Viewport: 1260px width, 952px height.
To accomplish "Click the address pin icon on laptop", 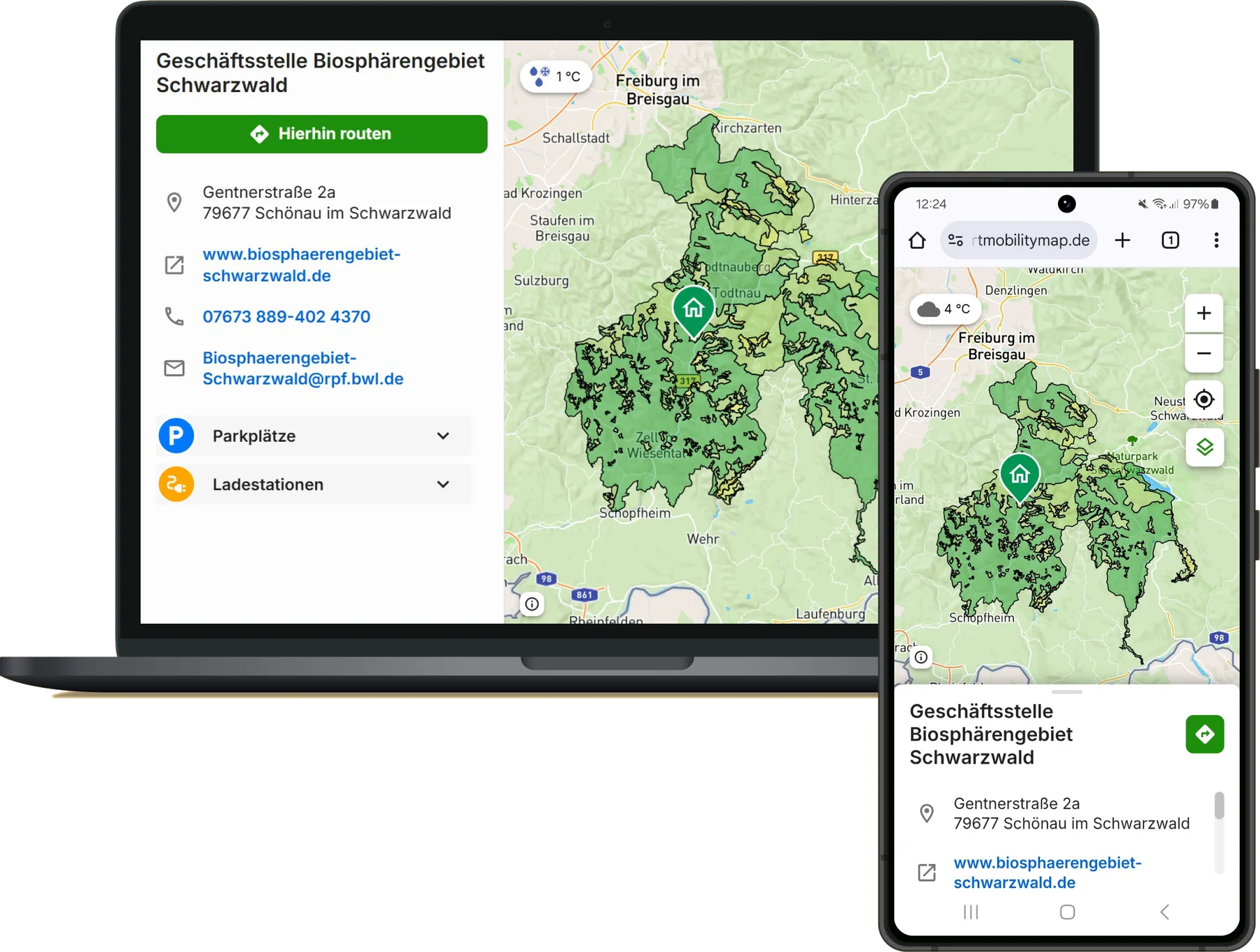I will (174, 202).
